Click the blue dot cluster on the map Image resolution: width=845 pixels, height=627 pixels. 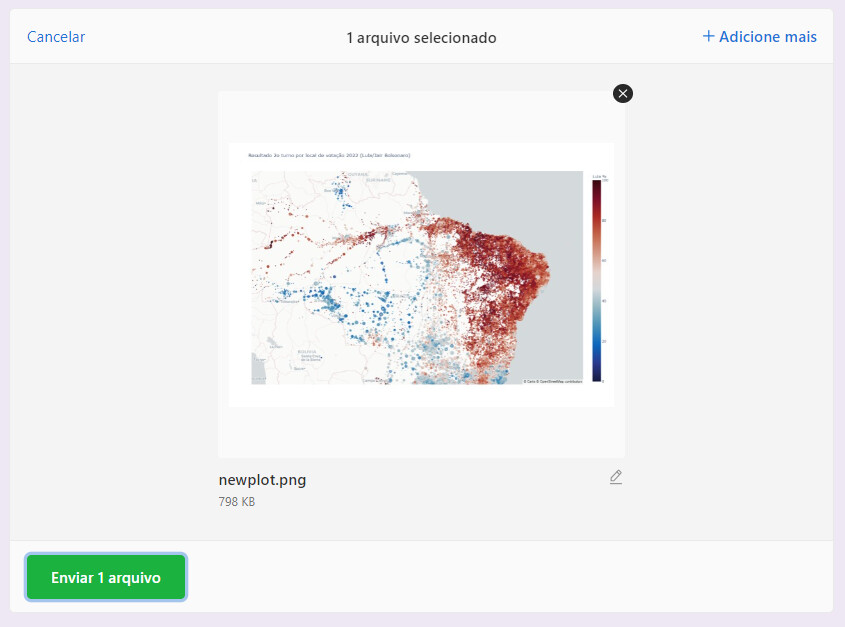[x=323, y=299]
